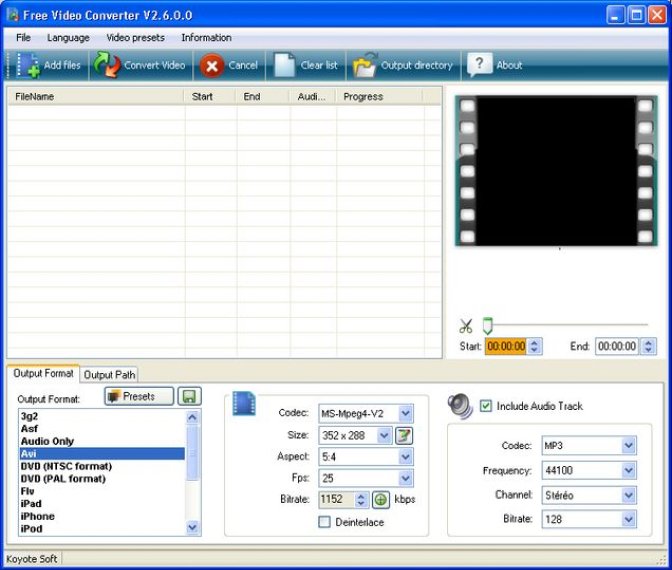Open the Video presets menu
This screenshot has width=672, height=570.
[135, 38]
